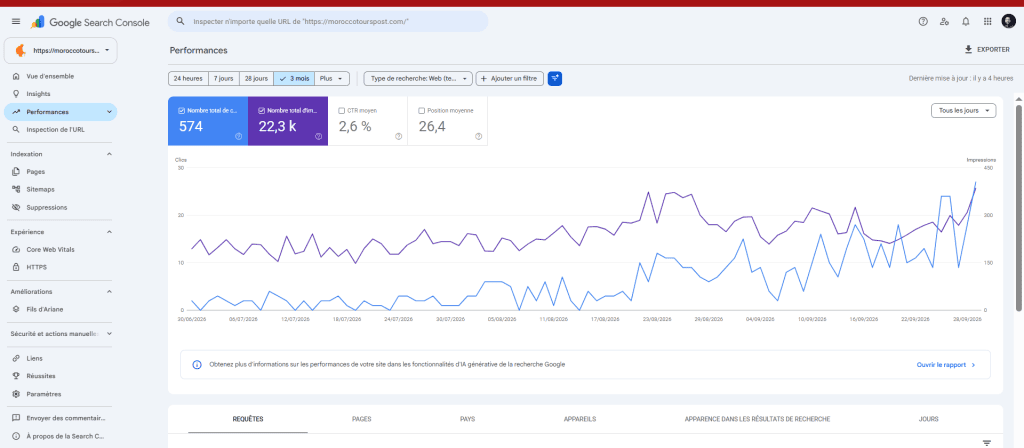This screenshot has height=448, width=1024.
Task: Click the property site favicon
Action: tap(20, 50)
